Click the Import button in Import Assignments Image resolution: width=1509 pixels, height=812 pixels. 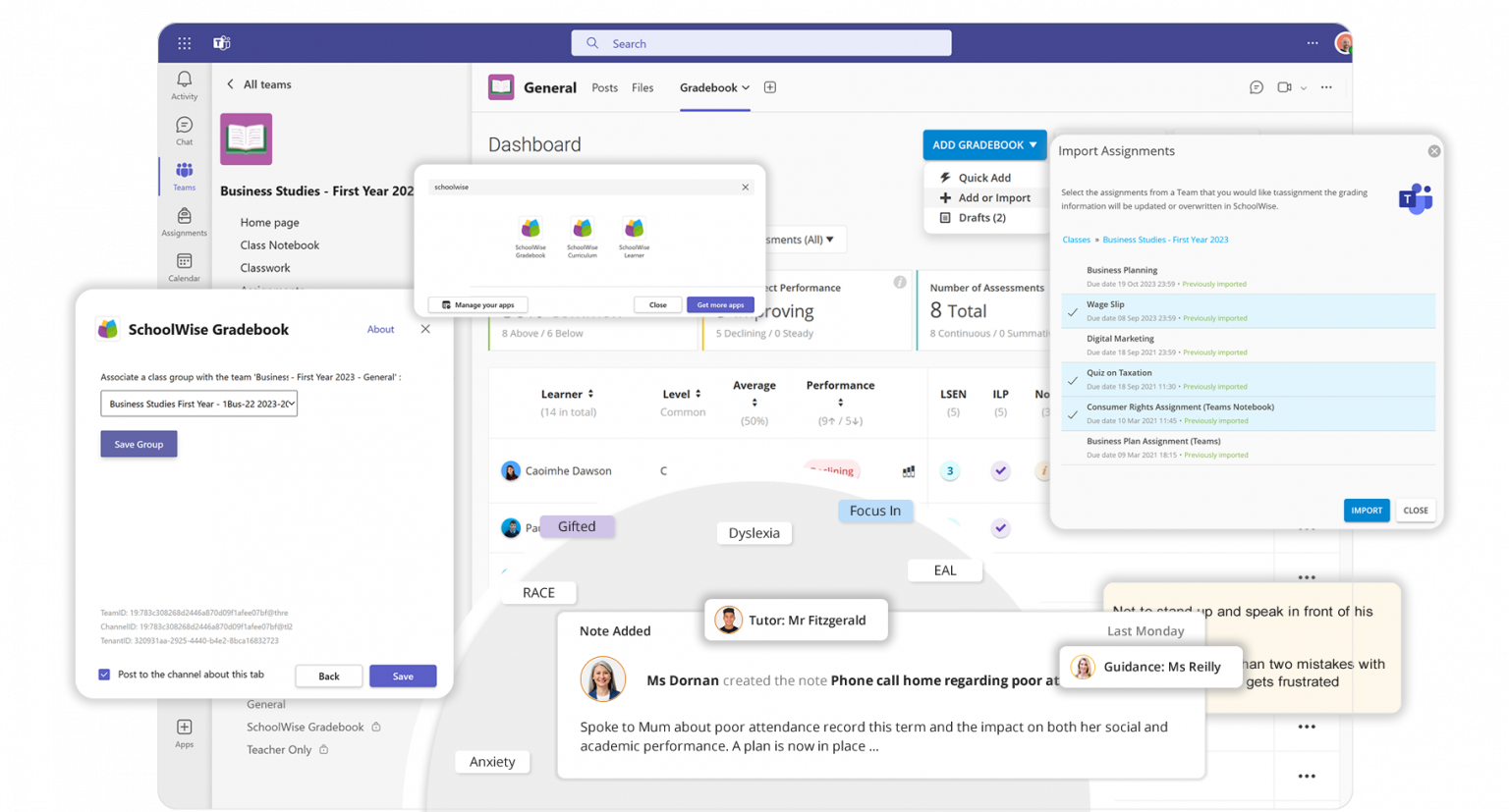1367,511
